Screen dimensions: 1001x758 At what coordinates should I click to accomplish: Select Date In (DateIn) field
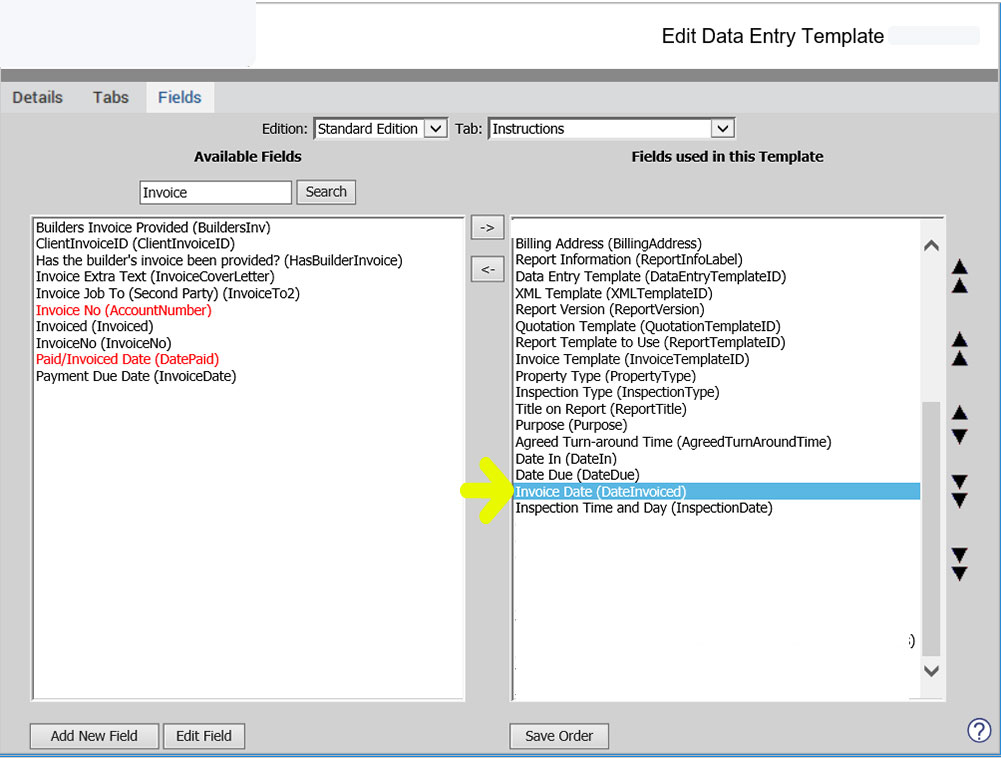(x=566, y=459)
